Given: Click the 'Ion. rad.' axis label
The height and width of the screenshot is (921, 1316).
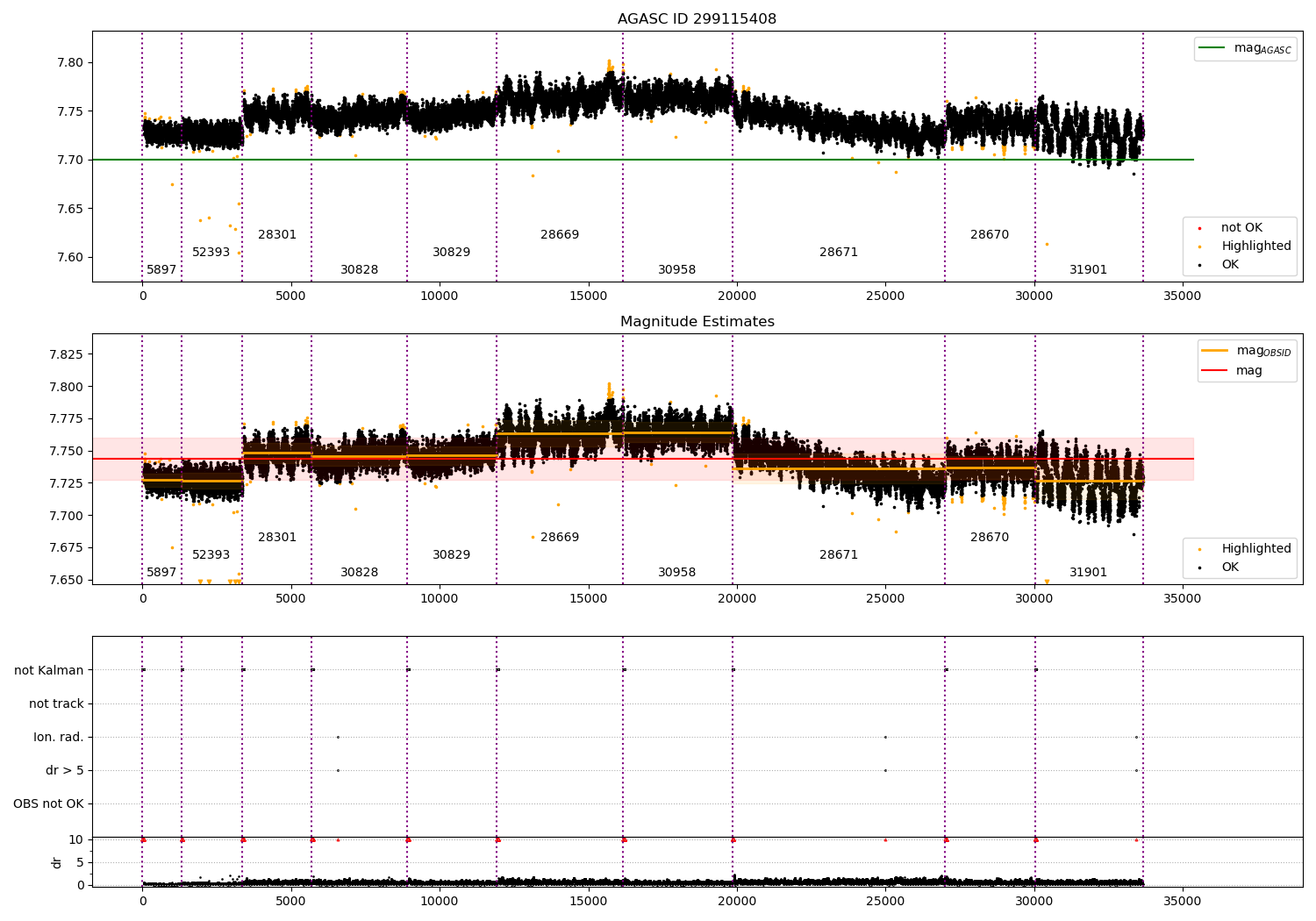Looking at the screenshot, I should click(59, 738).
